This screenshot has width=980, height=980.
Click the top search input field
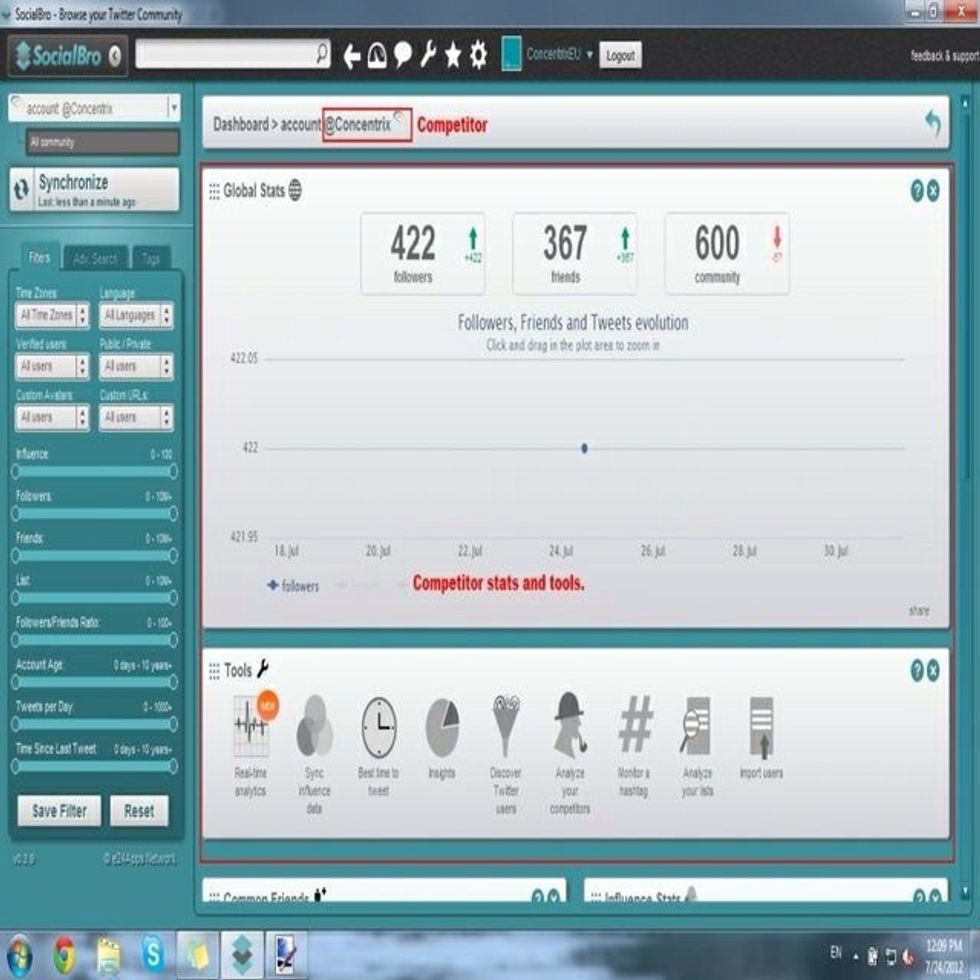[x=225, y=55]
